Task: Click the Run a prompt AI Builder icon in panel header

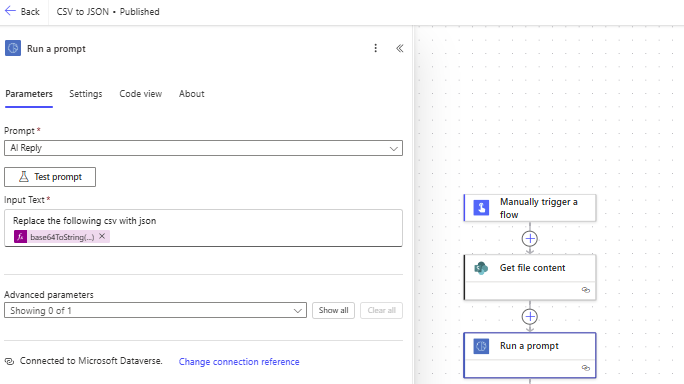Action: tap(13, 48)
